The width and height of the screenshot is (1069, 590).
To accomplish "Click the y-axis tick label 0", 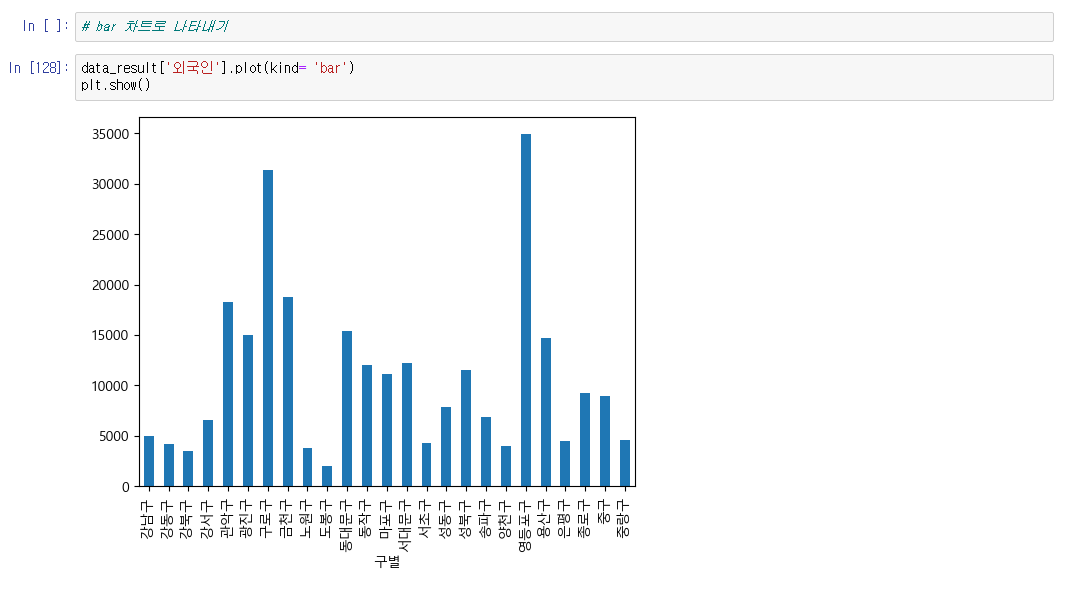I will [126, 487].
